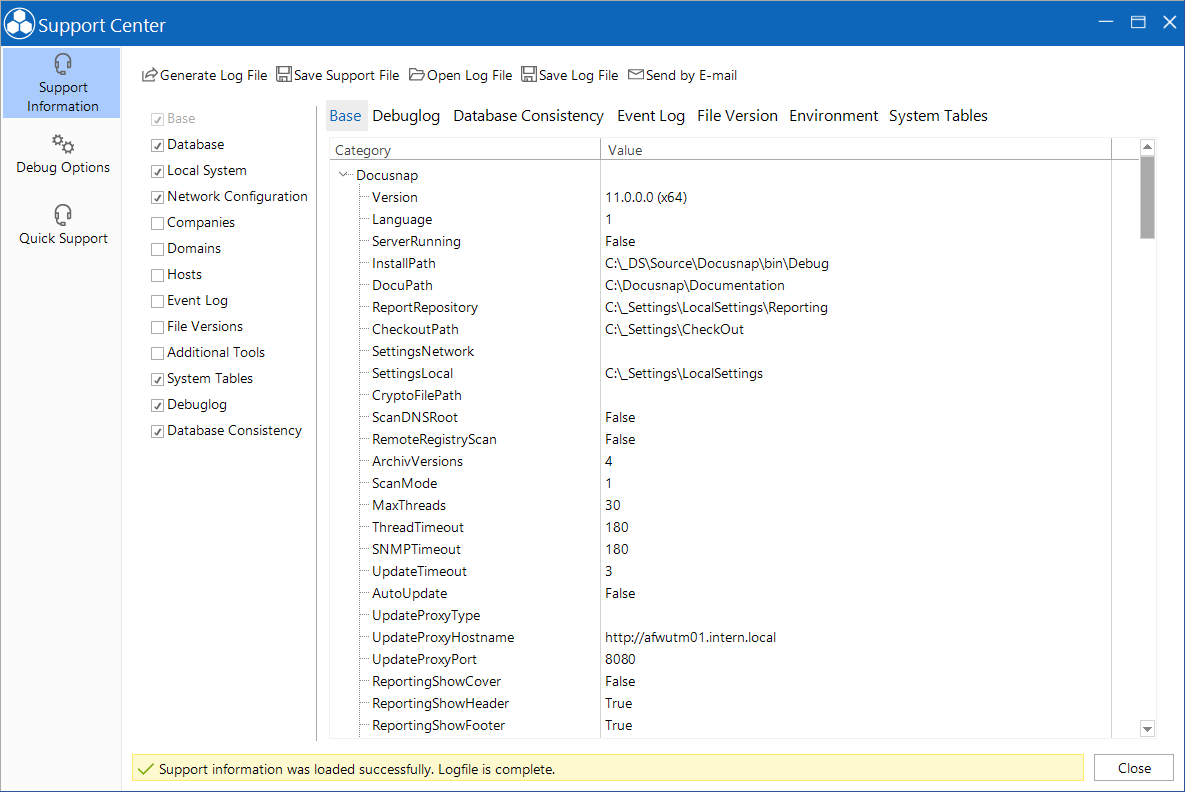This screenshot has height=792, width=1185.
Task: Click the scrollbar up arrow
Action: coord(1147,147)
